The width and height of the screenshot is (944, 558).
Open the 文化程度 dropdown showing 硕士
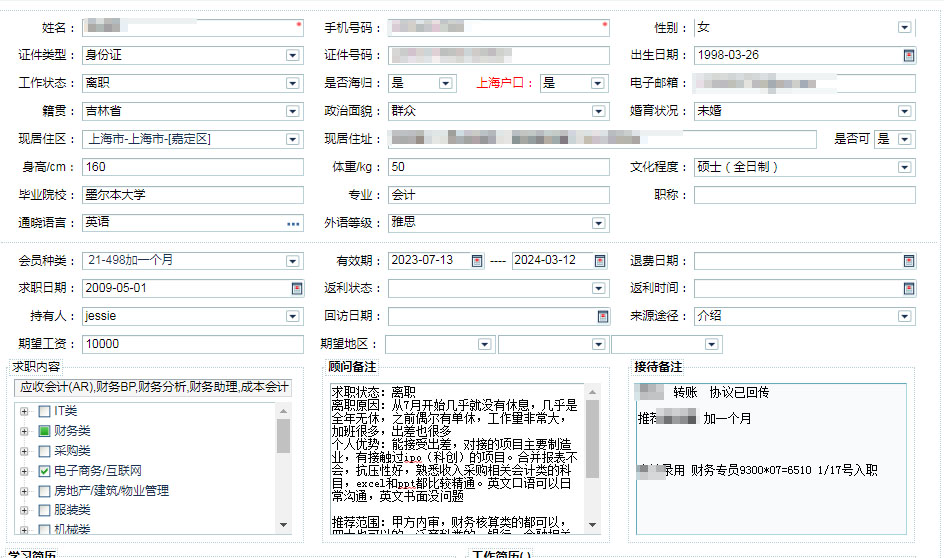[904, 167]
